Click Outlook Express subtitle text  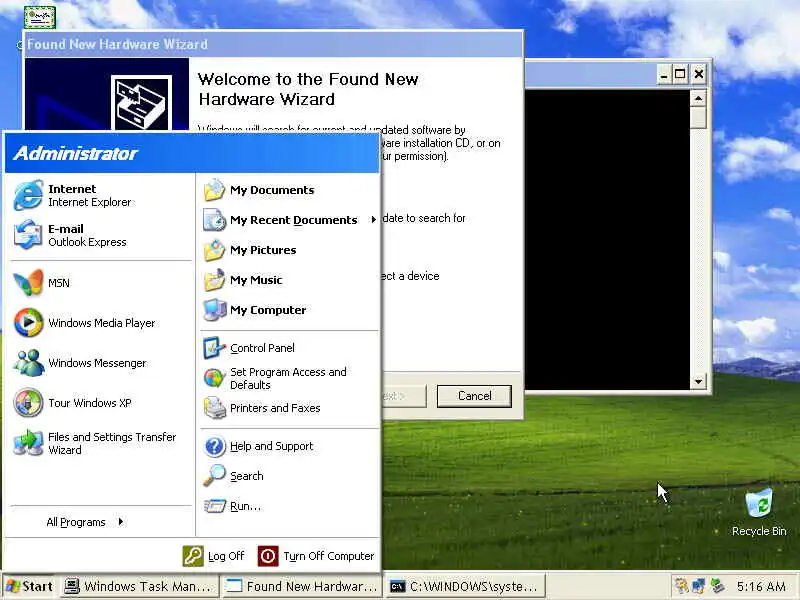(87, 242)
